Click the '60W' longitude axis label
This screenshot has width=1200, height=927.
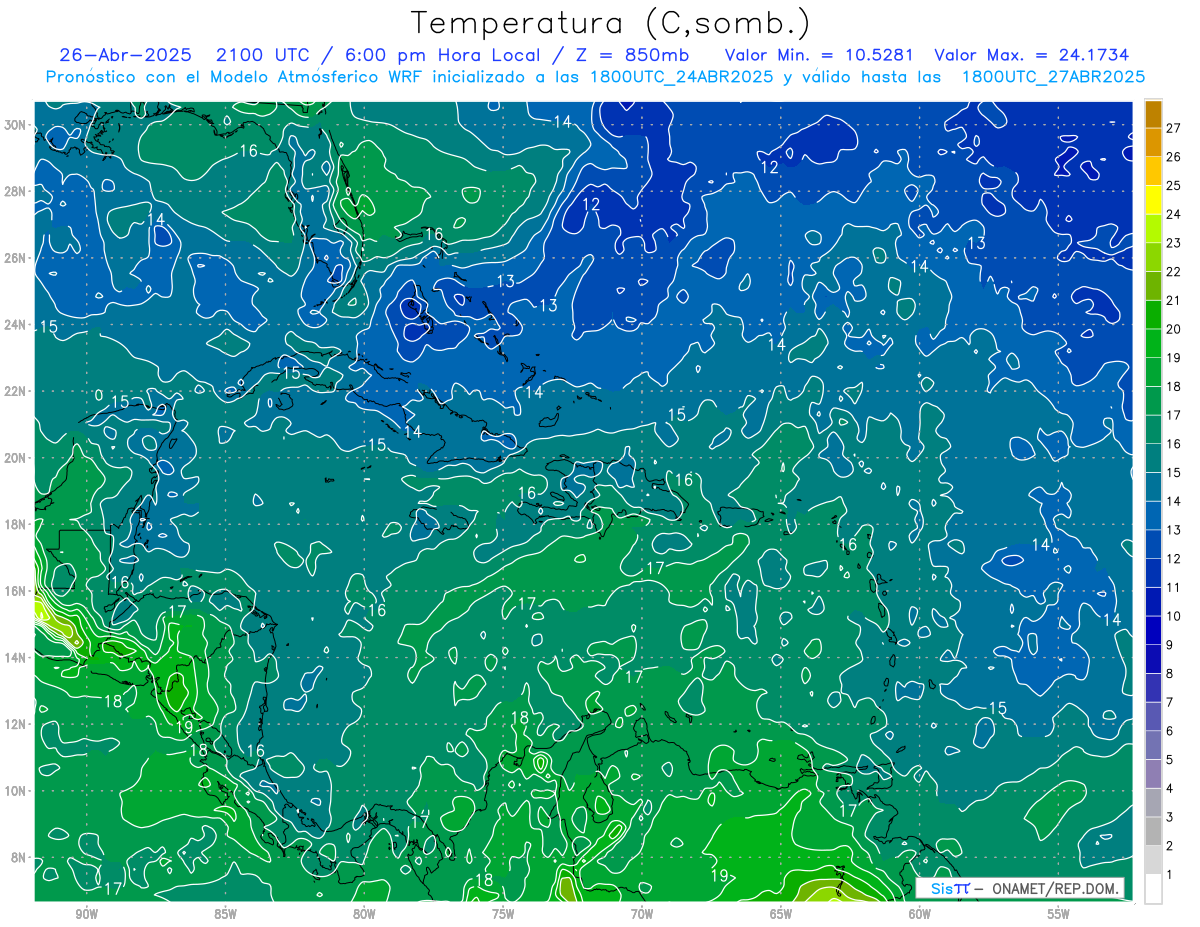[x=920, y=914]
